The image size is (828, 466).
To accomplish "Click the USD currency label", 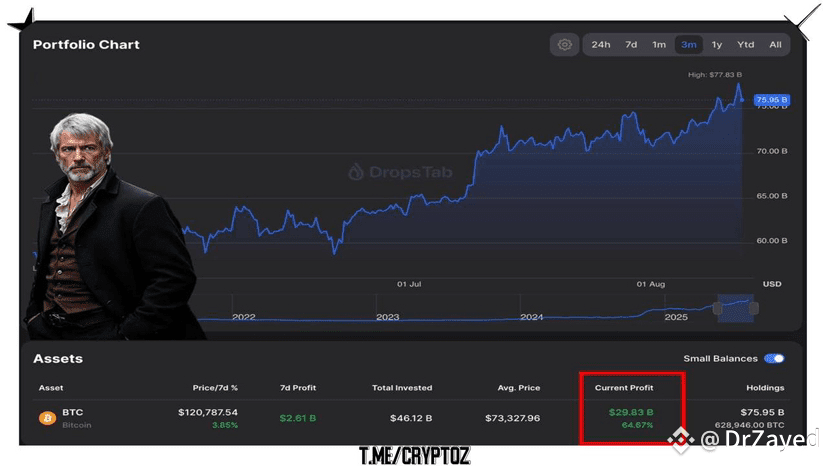I will point(772,284).
